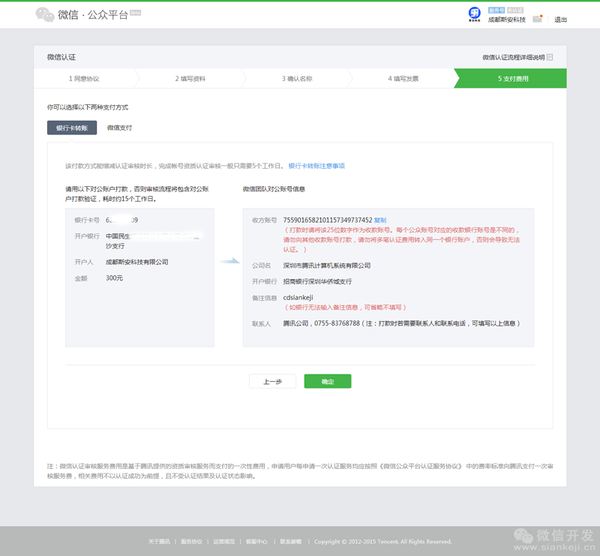Click the 服务号 badge in header
Image resolution: width=600 pixels, height=556 pixels.
coord(496,10)
